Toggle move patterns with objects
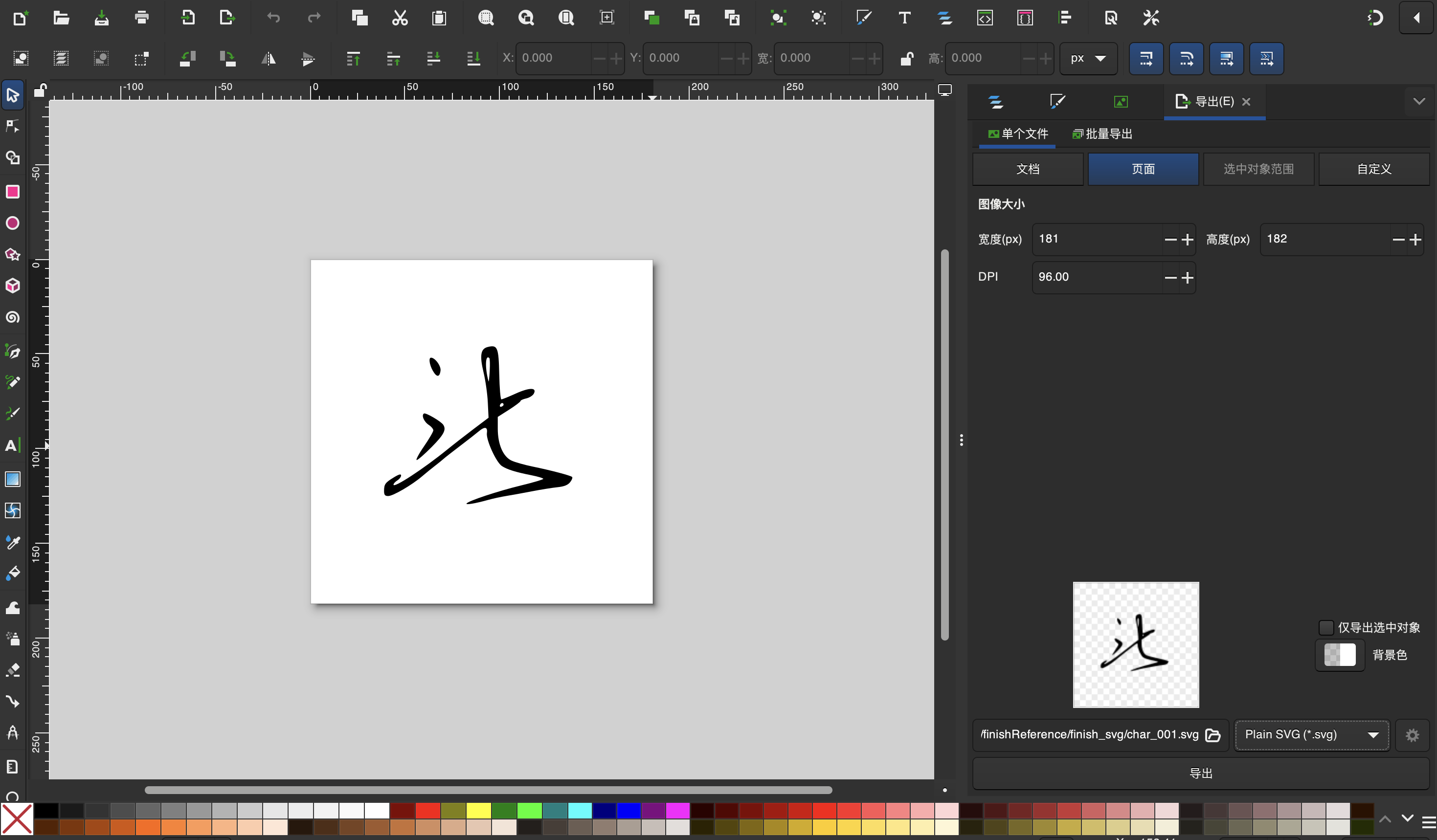The width and height of the screenshot is (1437, 840). [1266, 58]
